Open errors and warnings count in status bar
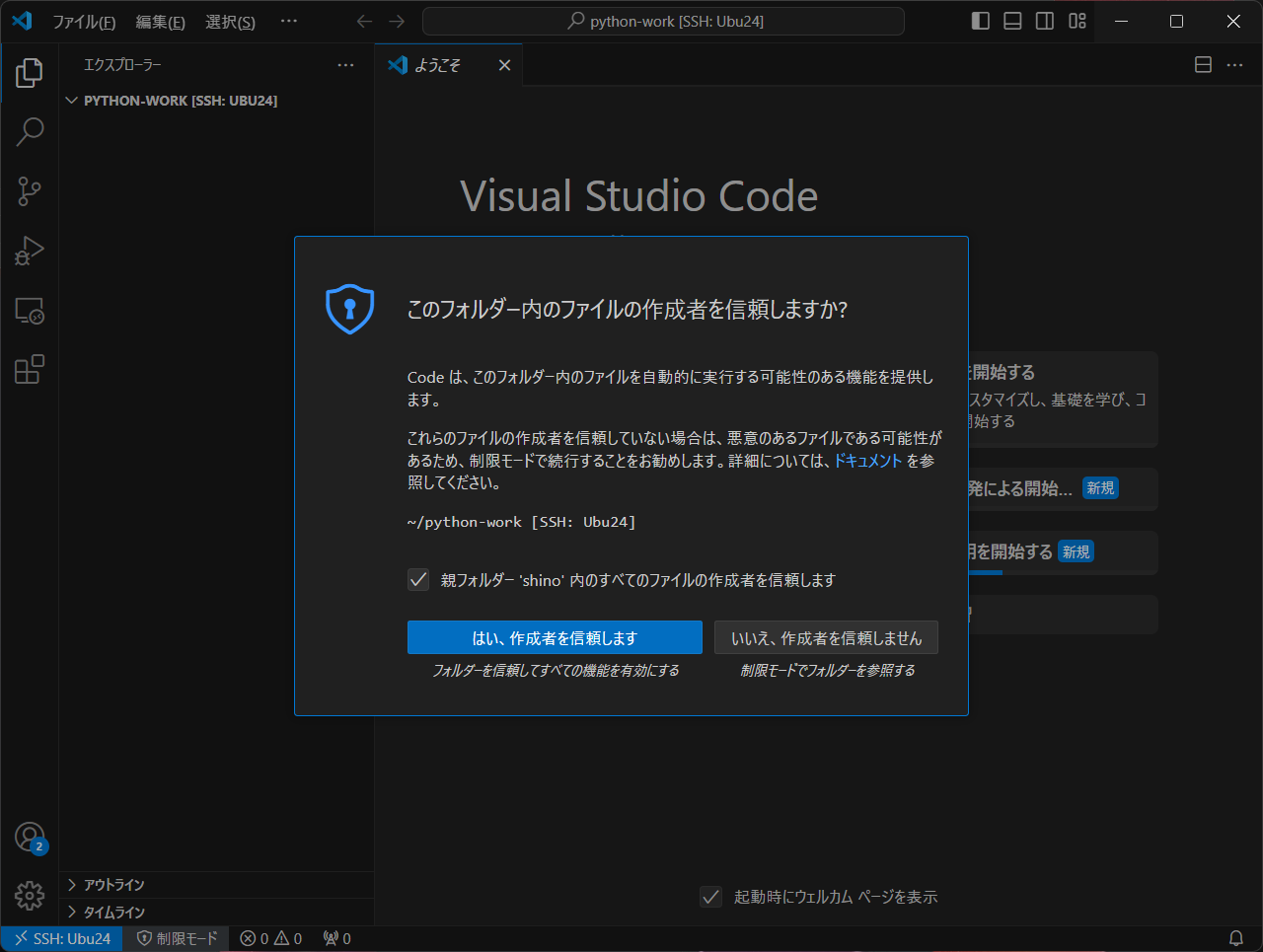This screenshot has height=952, width=1263. click(271, 938)
